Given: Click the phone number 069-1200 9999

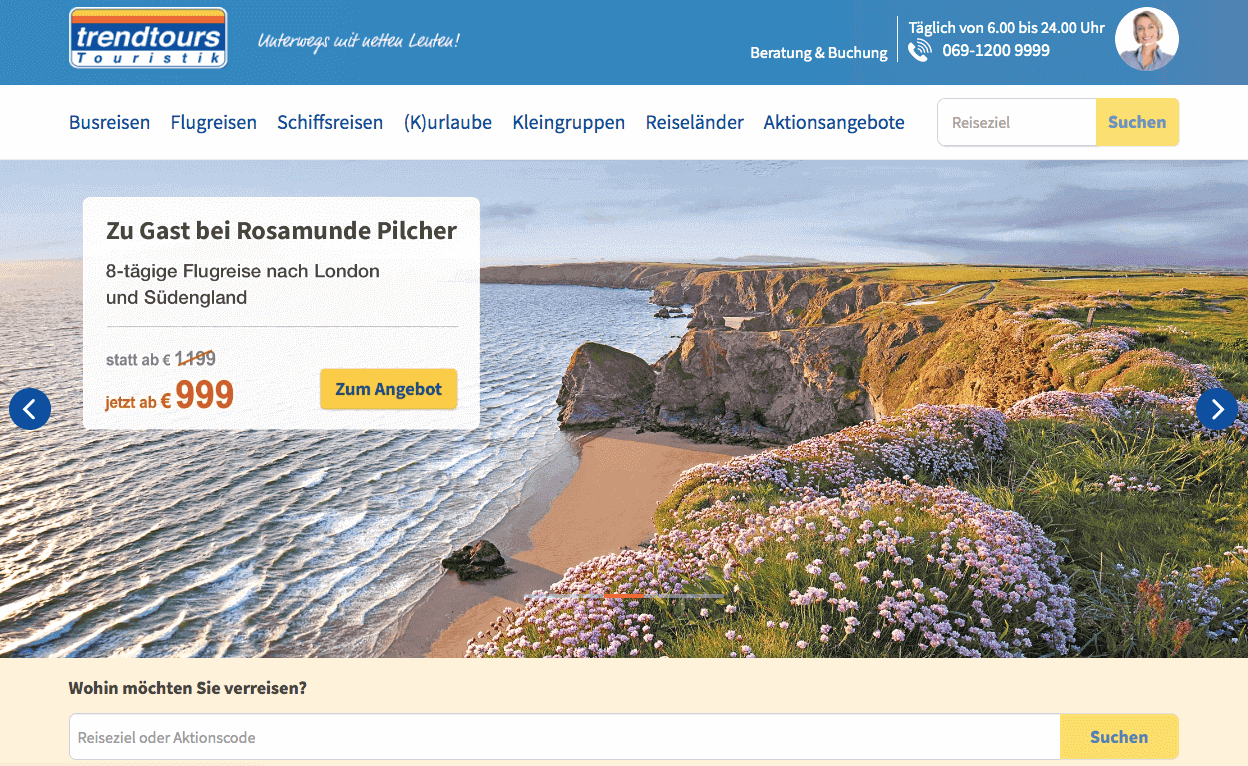Looking at the screenshot, I should [x=996, y=50].
